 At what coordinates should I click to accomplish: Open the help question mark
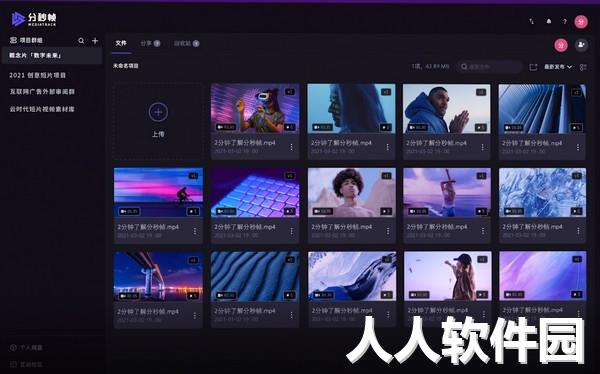point(564,21)
